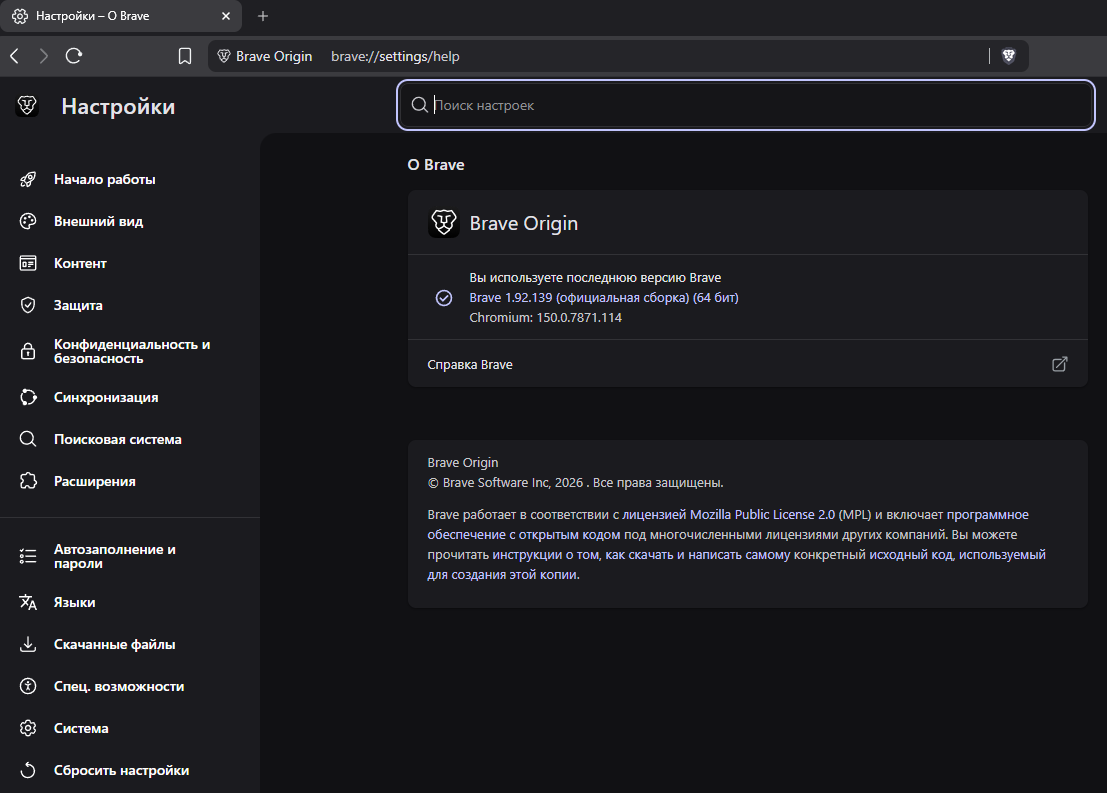Focus the Поиск настроек search field
1107x793 pixels.
click(746, 105)
